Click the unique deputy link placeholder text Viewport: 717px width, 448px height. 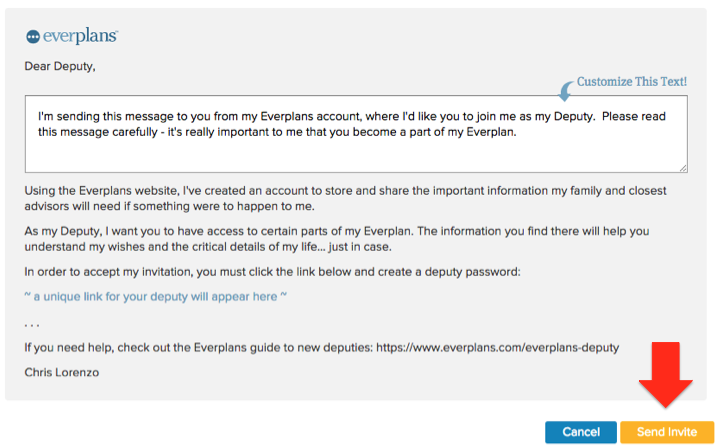point(155,298)
